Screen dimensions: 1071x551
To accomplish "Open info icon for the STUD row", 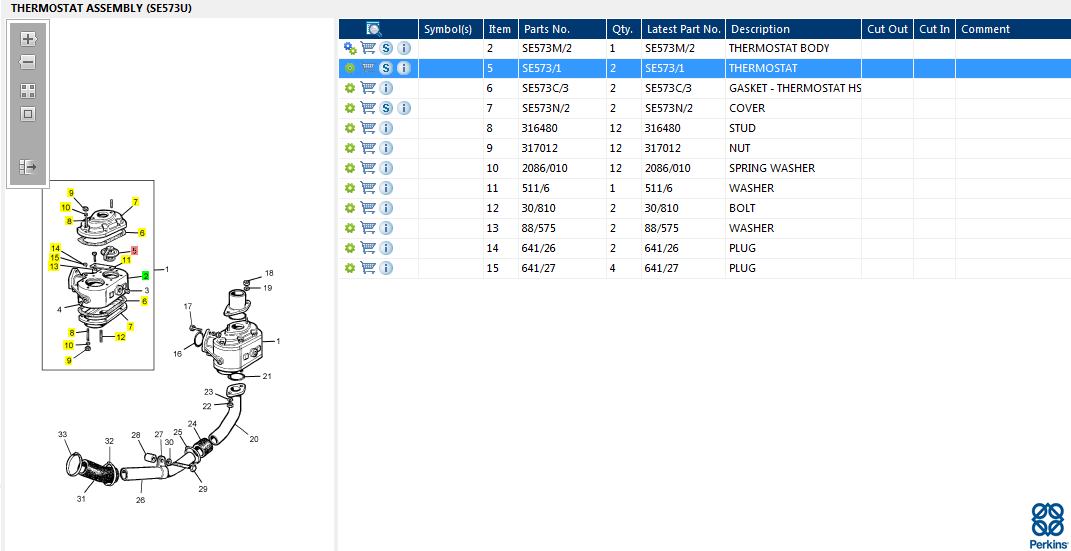I will (x=386, y=128).
